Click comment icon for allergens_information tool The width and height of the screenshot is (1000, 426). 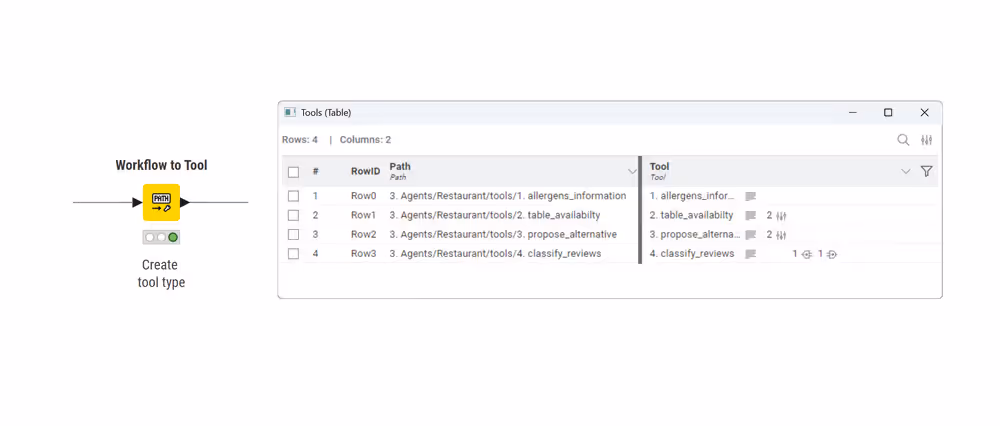point(751,196)
